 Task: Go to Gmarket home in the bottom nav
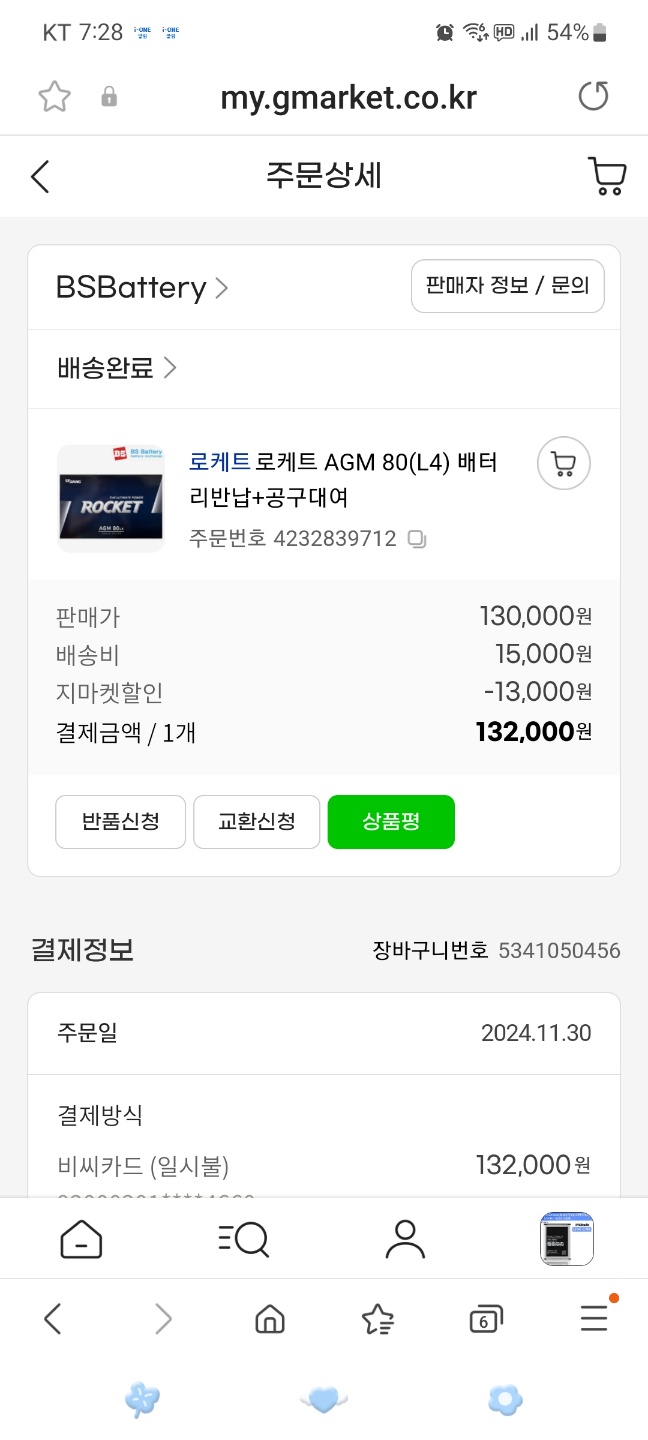pyautogui.click(x=81, y=1239)
